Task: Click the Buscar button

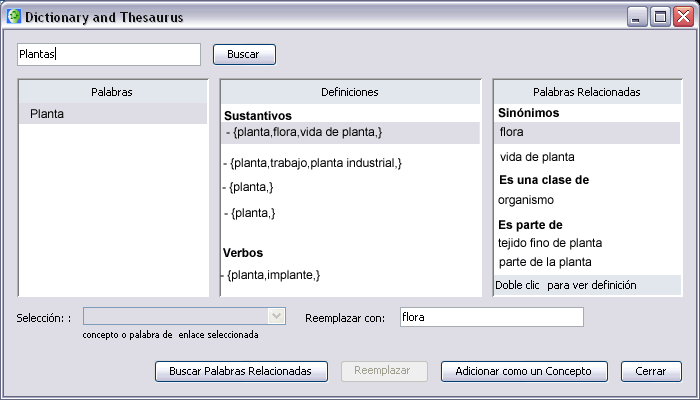Action: 244,54
